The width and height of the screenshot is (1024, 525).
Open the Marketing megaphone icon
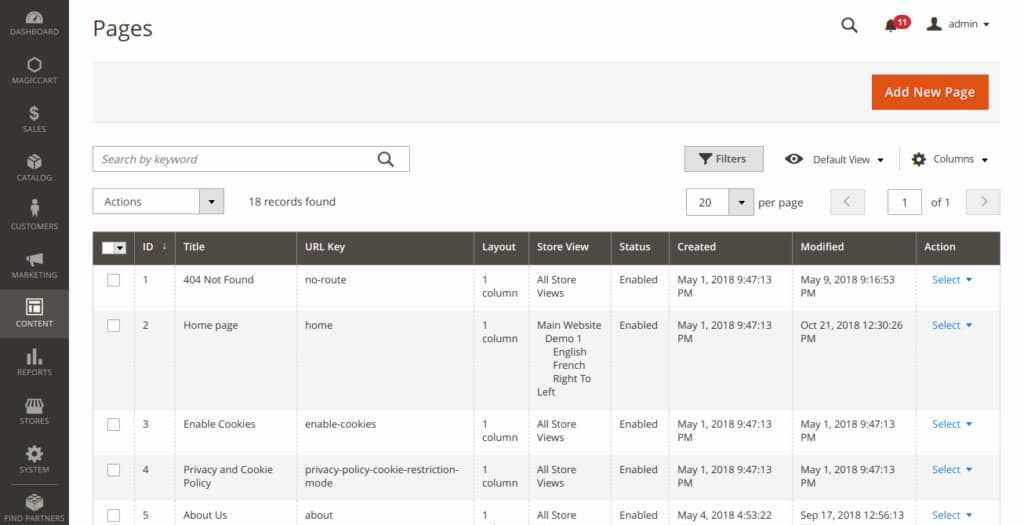34,264
